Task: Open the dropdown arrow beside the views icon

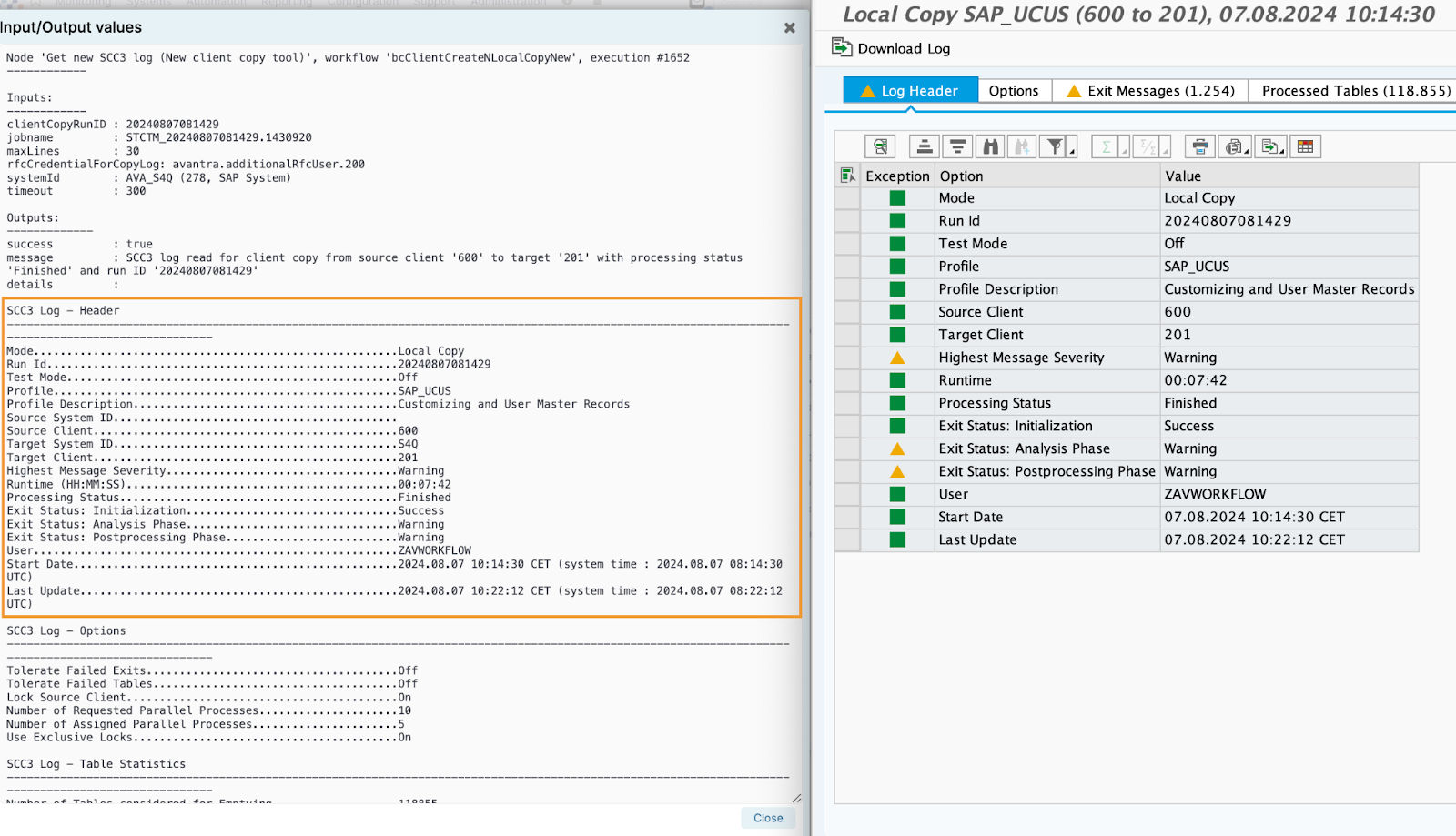Action: pos(1247,152)
